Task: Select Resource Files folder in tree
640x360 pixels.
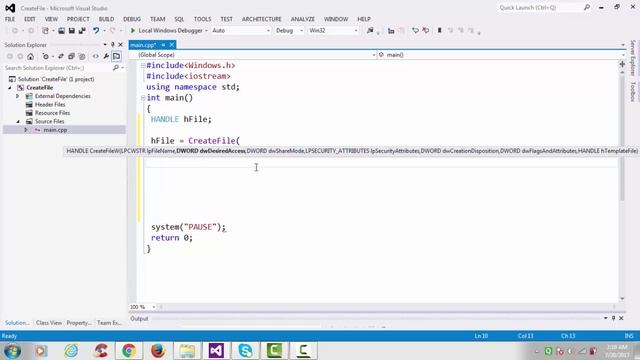Action: tap(52, 113)
